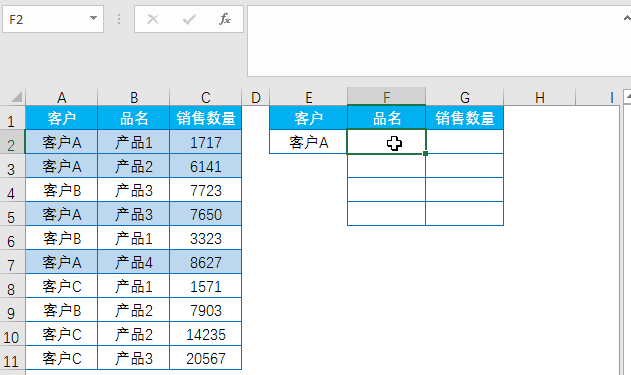Select cell with value 1717
The height and width of the screenshot is (375, 631).
point(206,142)
